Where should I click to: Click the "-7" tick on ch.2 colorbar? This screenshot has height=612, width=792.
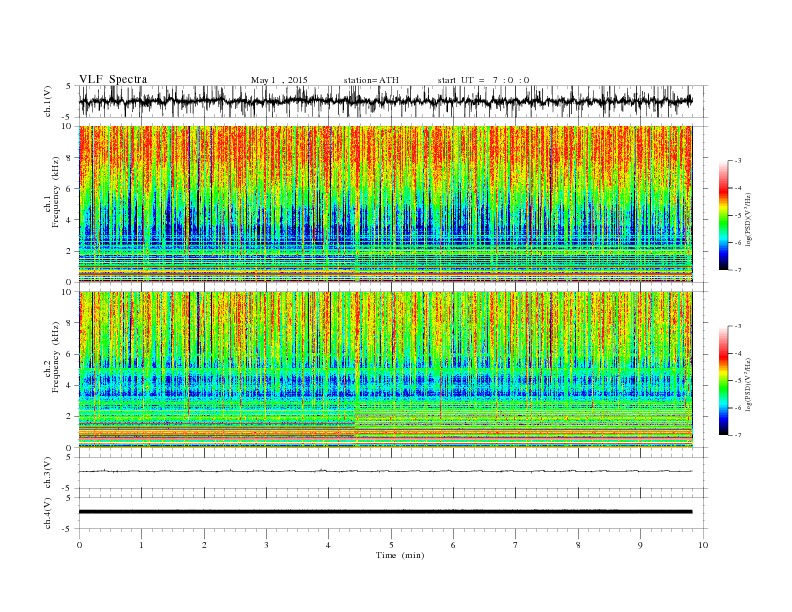[738, 435]
